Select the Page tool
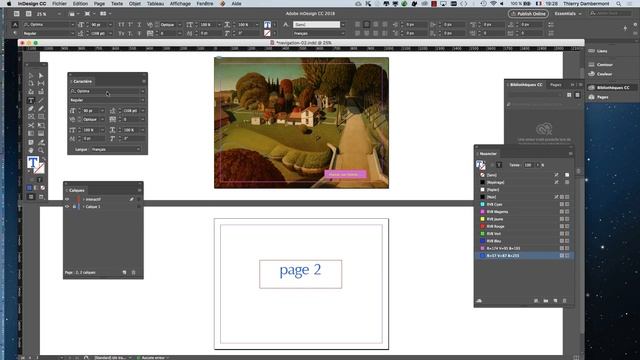 pyautogui.click(x=31, y=84)
